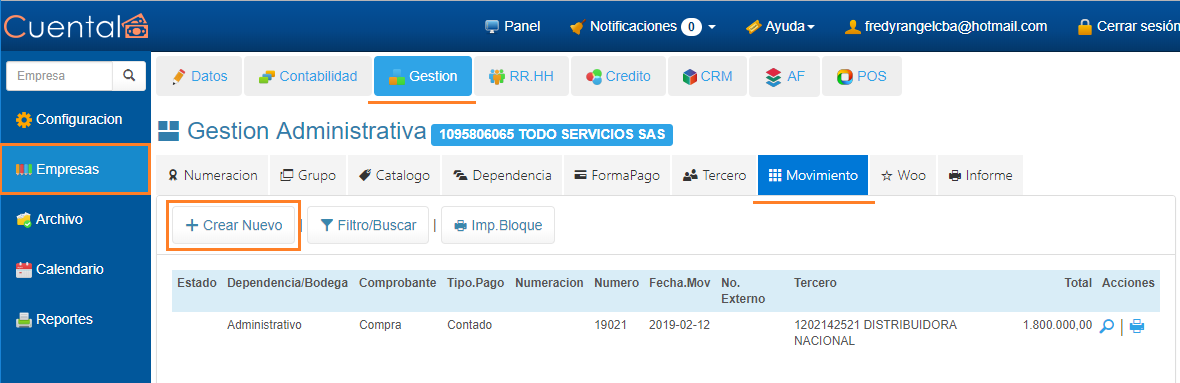
Task: Open user account fredyrangelcba@hotmail.com
Action: [x=947, y=26]
